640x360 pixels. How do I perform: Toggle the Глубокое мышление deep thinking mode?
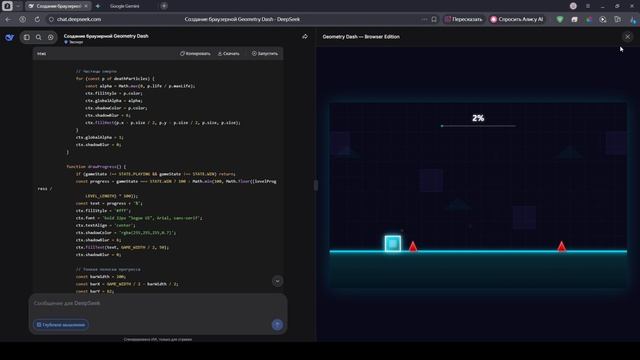click(x=61, y=324)
